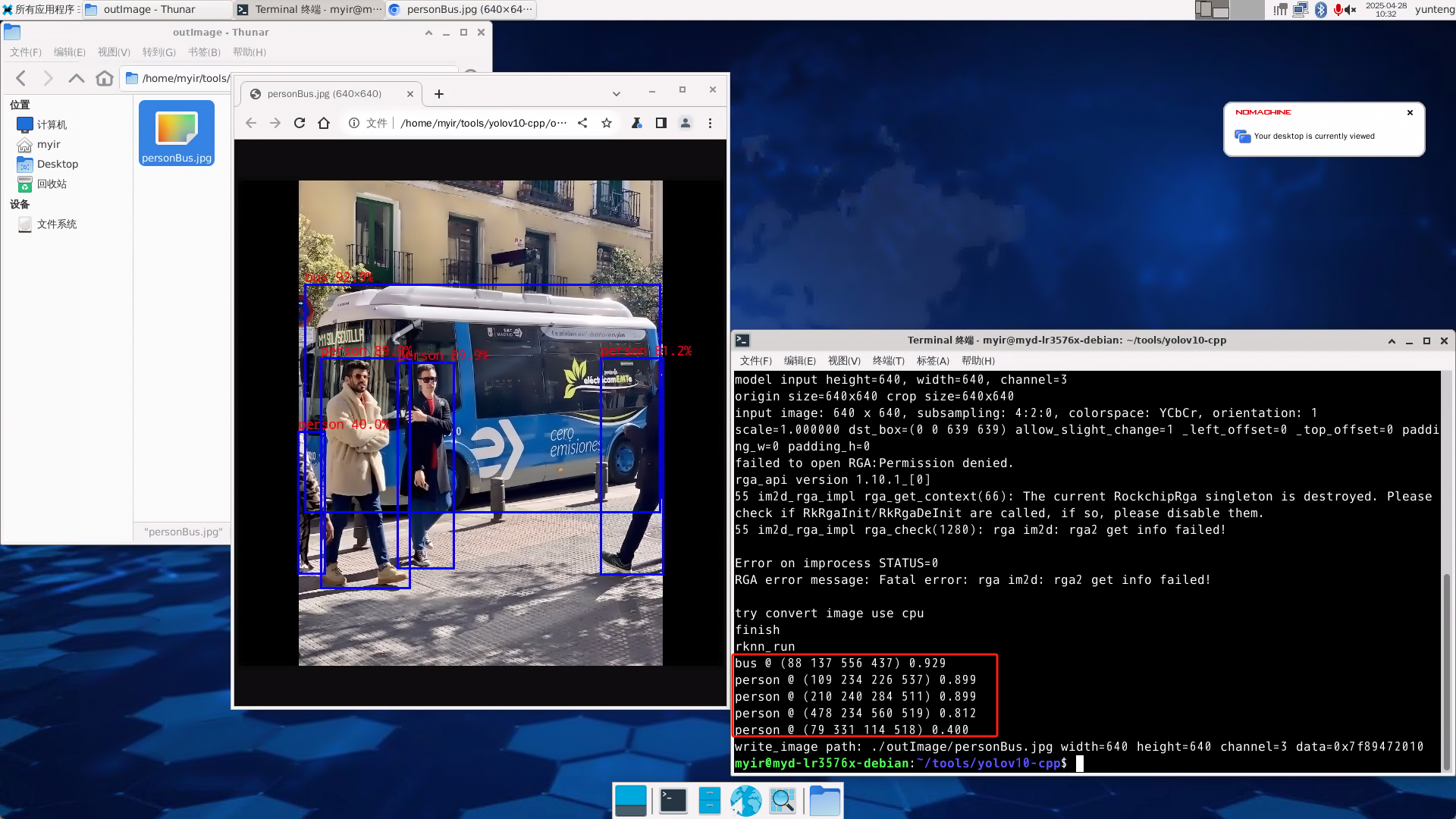
Task: Open the terminal 终端(T) menu
Action: pos(888,361)
